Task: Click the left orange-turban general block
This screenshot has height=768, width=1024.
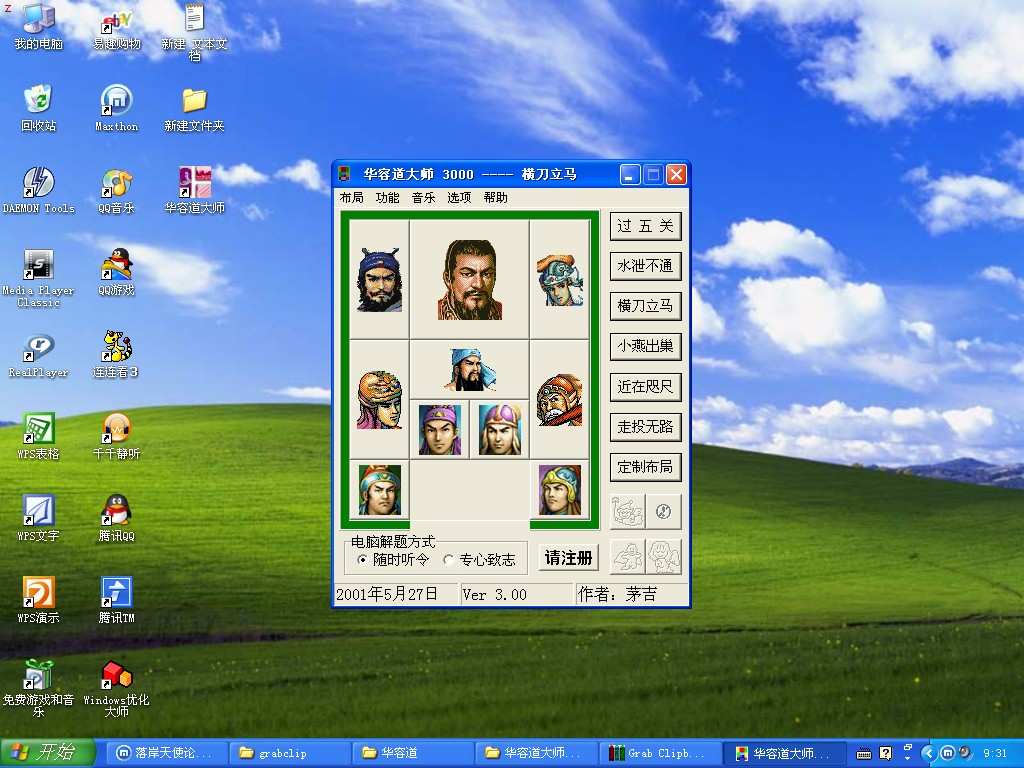Action: pyautogui.click(x=379, y=399)
